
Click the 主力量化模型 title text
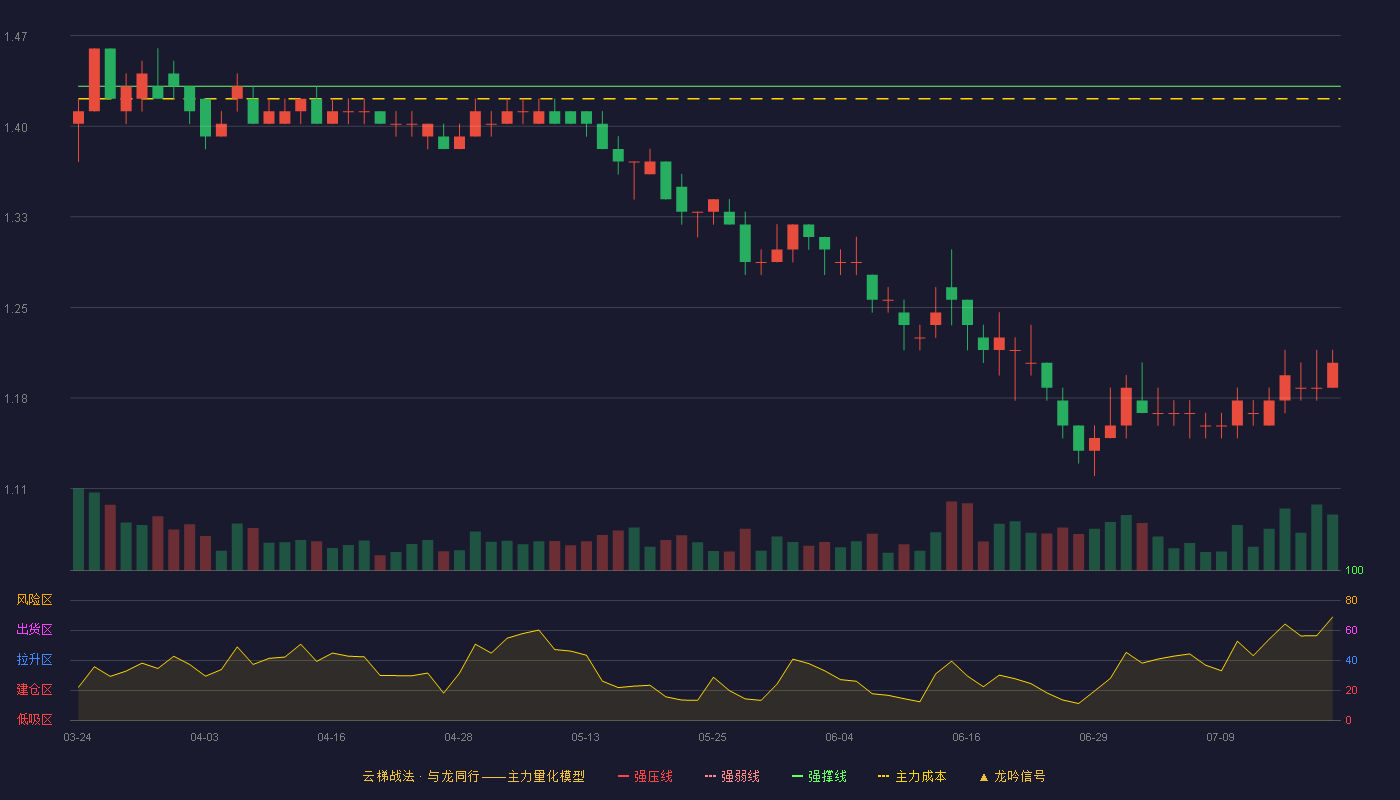(546, 776)
